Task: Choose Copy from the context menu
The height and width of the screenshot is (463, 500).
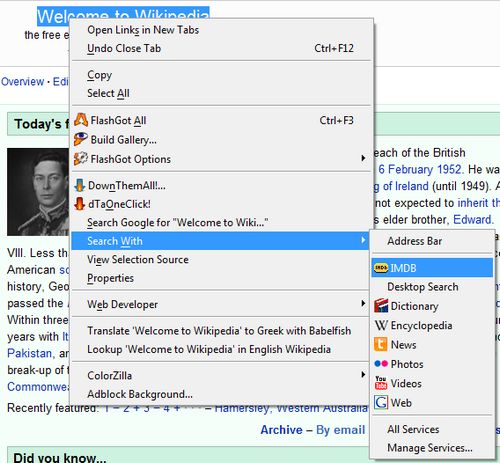Action: pyautogui.click(x=221, y=75)
